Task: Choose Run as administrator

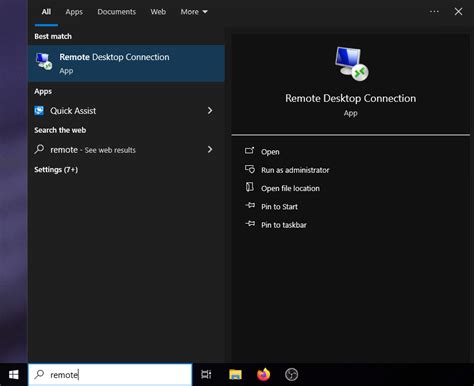Action: click(x=295, y=170)
